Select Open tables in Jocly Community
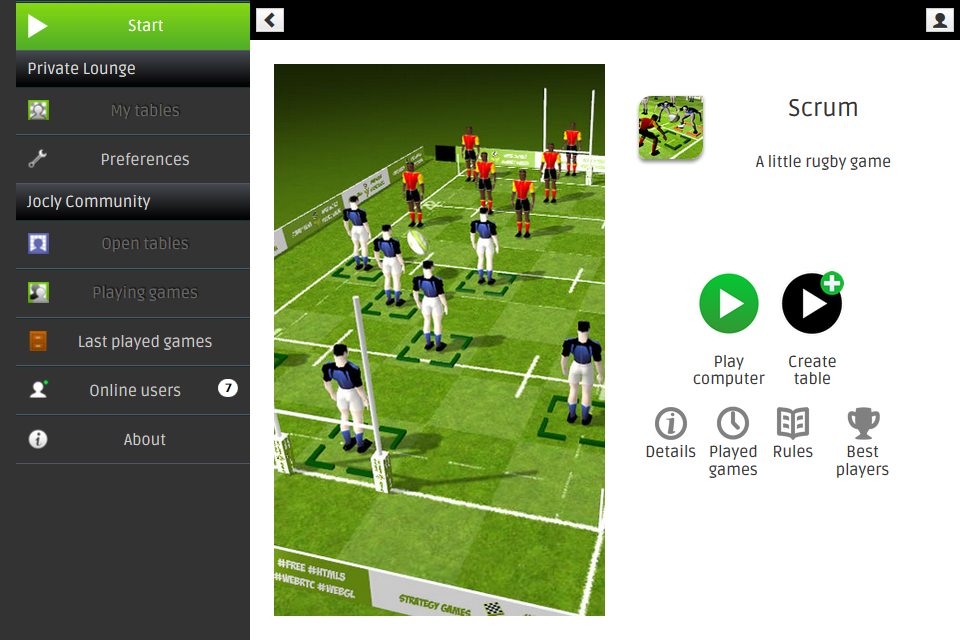This screenshot has height=640, width=960. [x=133, y=244]
